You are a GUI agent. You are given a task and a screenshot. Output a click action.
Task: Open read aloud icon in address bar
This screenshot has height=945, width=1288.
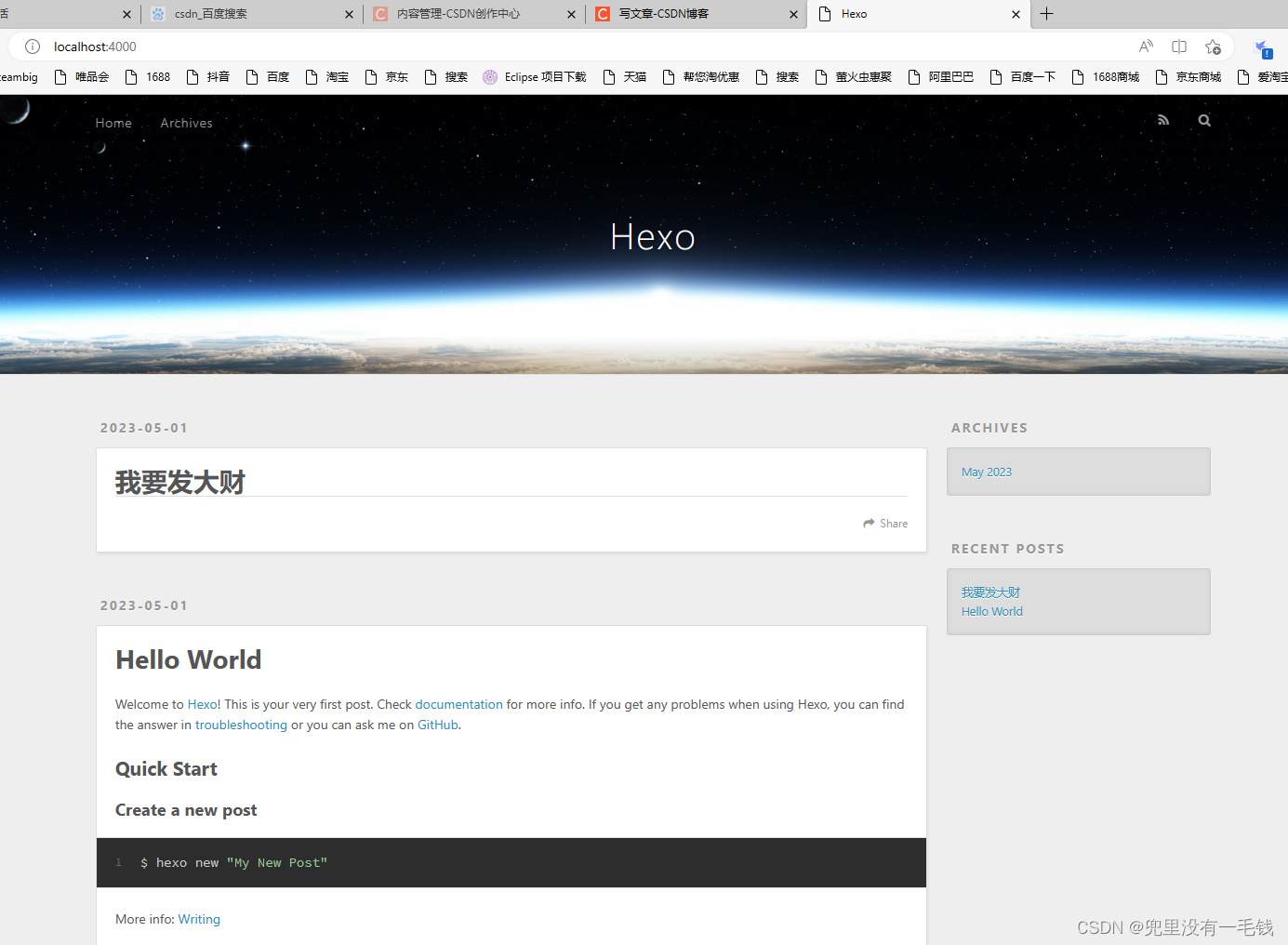coord(1146,47)
